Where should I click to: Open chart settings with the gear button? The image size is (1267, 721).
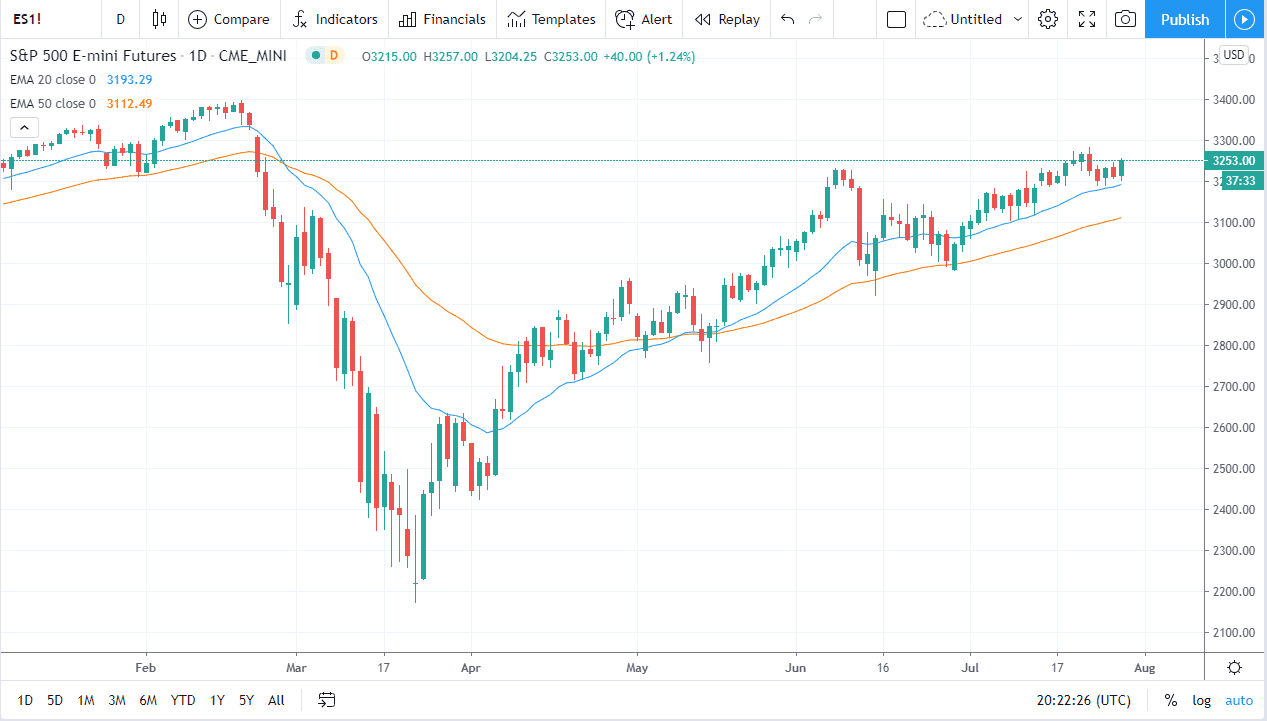(1047, 19)
